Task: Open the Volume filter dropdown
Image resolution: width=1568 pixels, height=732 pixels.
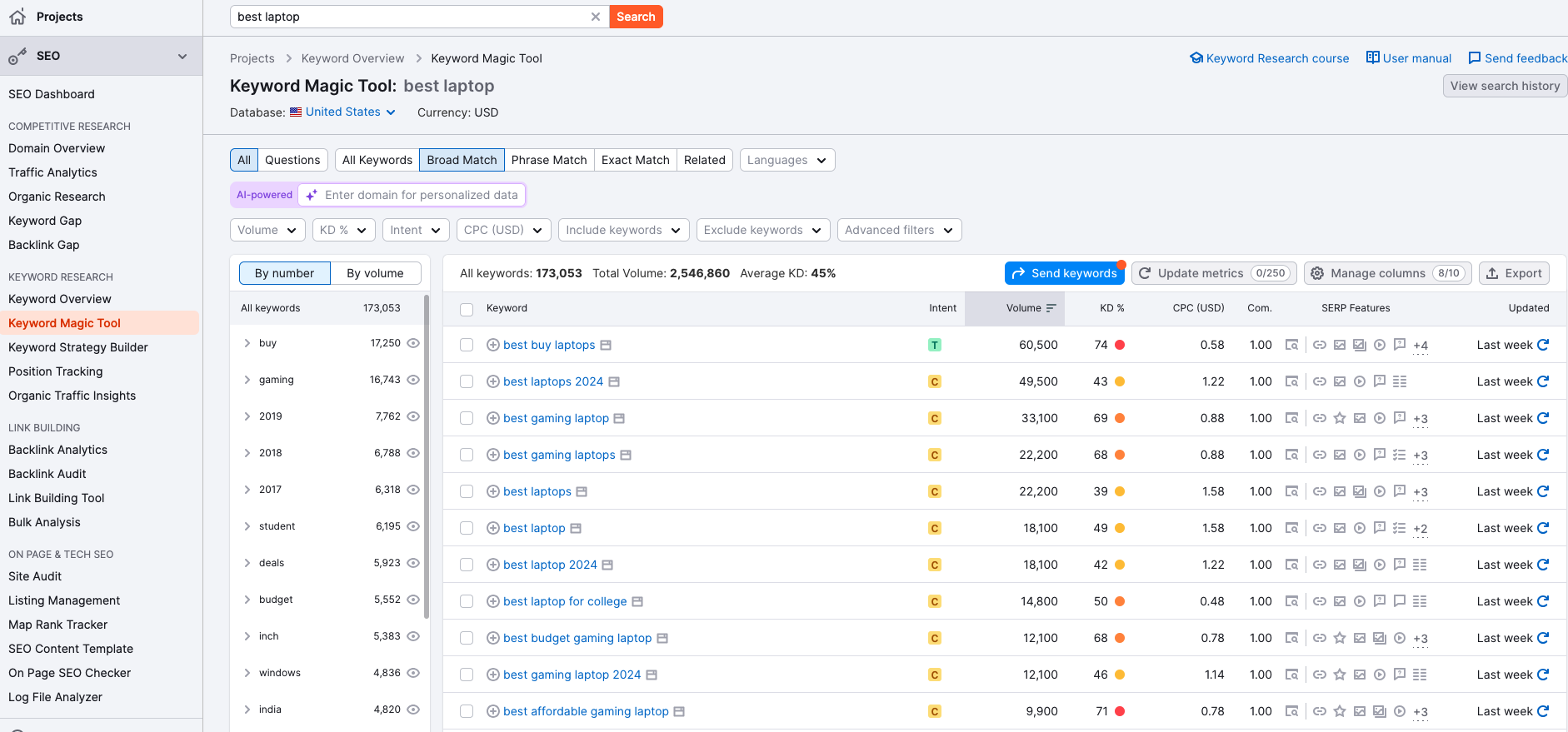Action: coord(267,230)
